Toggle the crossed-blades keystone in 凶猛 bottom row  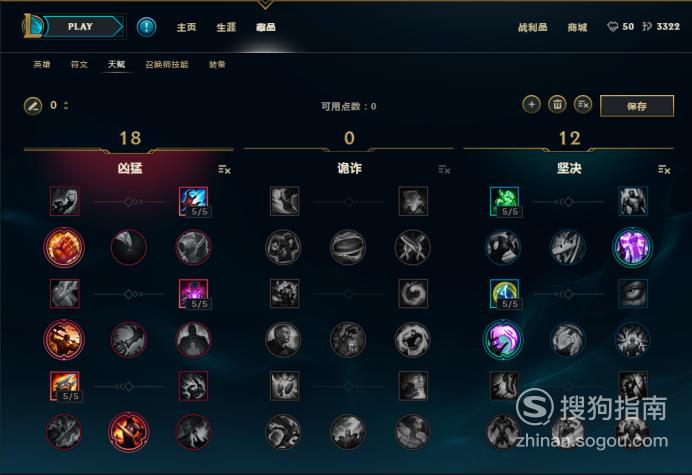[128, 432]
